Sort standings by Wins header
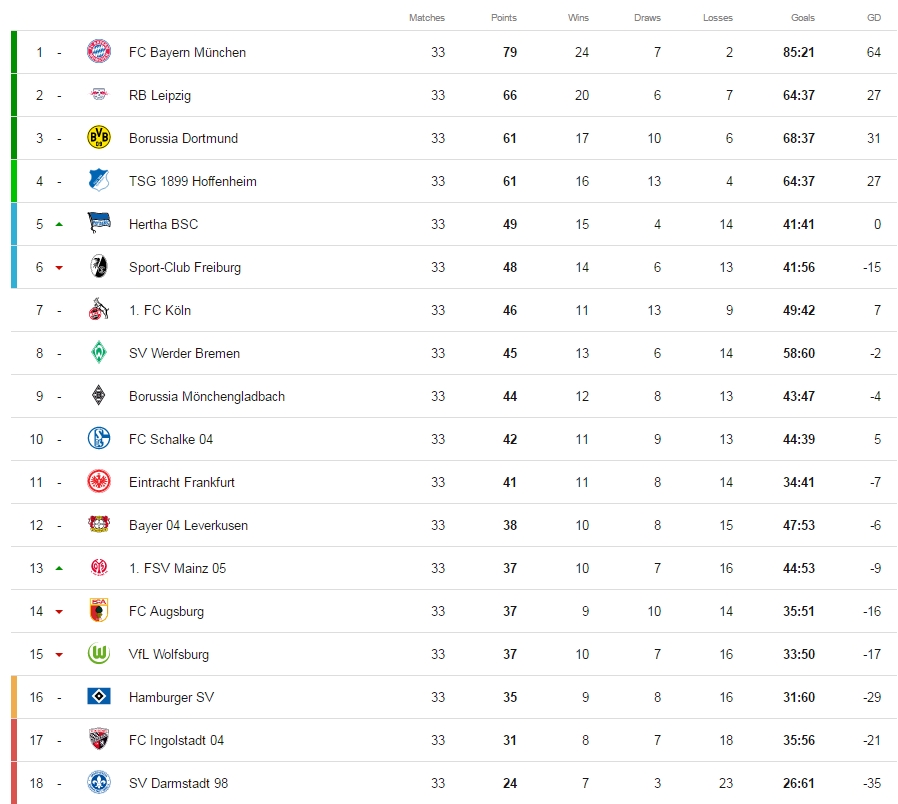Screen dimensions: 898x804 pyautogui.click(x=578, y=18)
